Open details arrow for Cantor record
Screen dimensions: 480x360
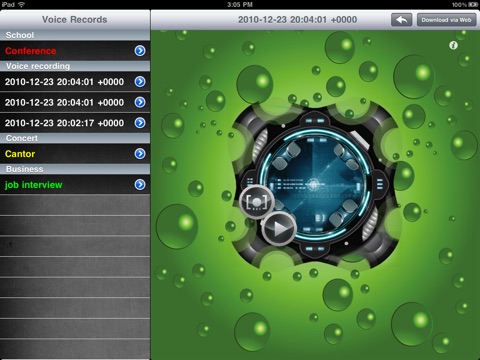tap(140, 154)
